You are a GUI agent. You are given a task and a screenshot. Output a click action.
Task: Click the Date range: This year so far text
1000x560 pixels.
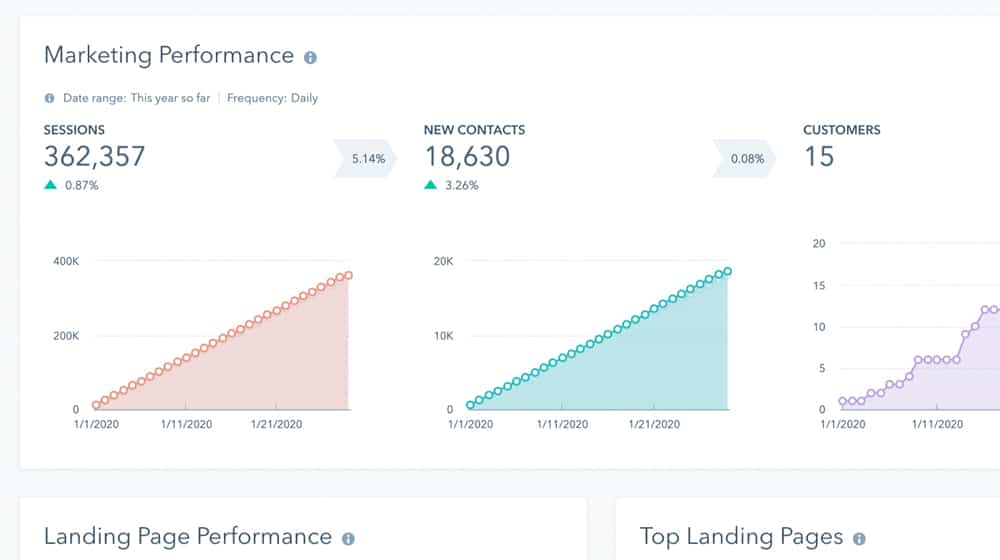point(136,98)
